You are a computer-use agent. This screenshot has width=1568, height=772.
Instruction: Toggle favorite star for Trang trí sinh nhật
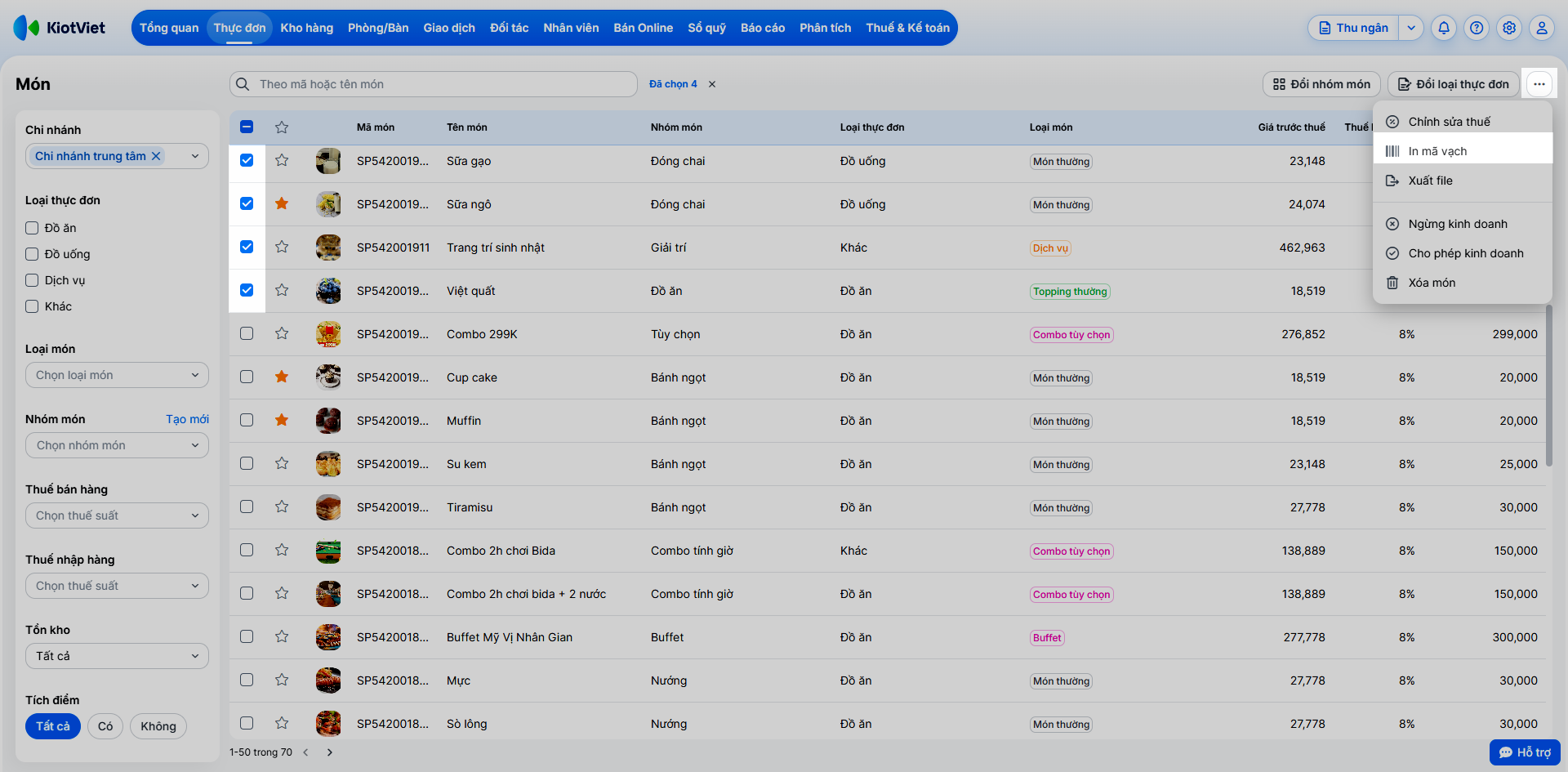tap(282, 247)
